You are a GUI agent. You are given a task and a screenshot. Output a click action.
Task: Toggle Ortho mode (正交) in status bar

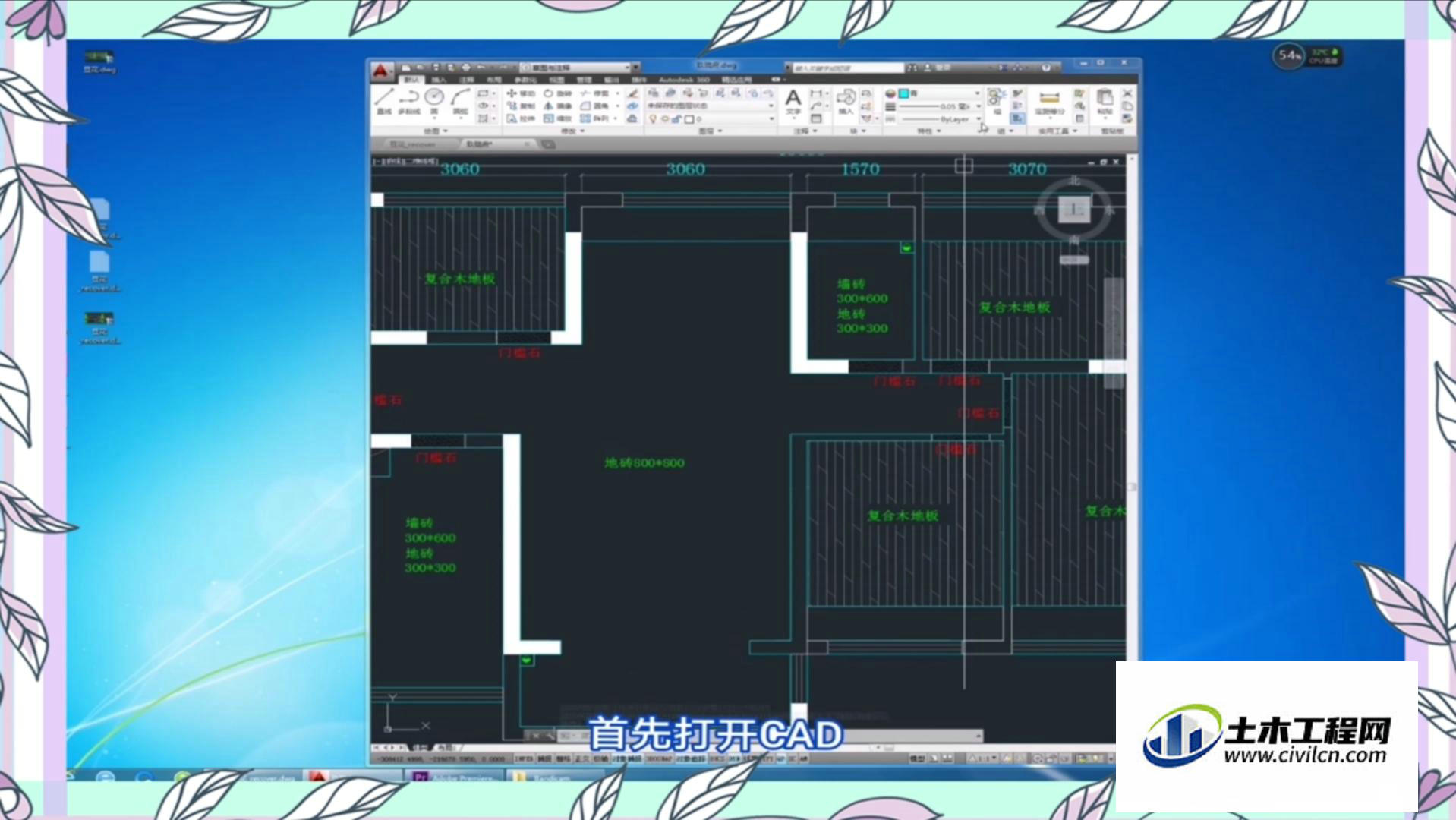581,758
